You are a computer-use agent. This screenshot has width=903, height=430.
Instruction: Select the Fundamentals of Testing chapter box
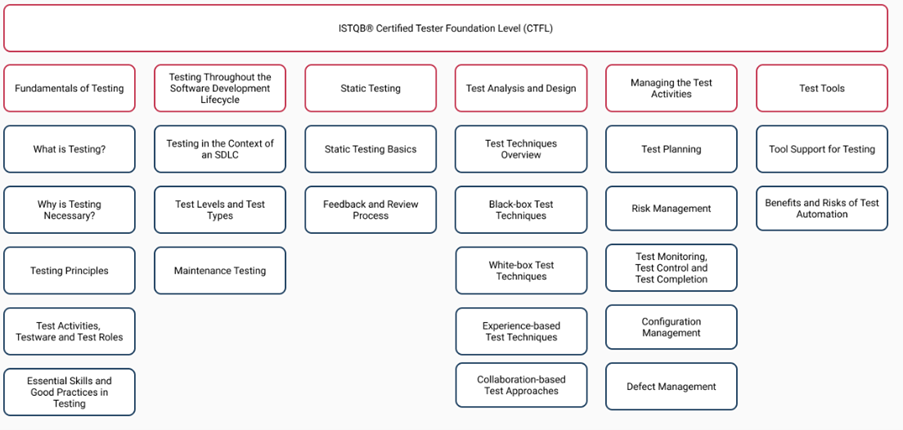click(69, 88)
